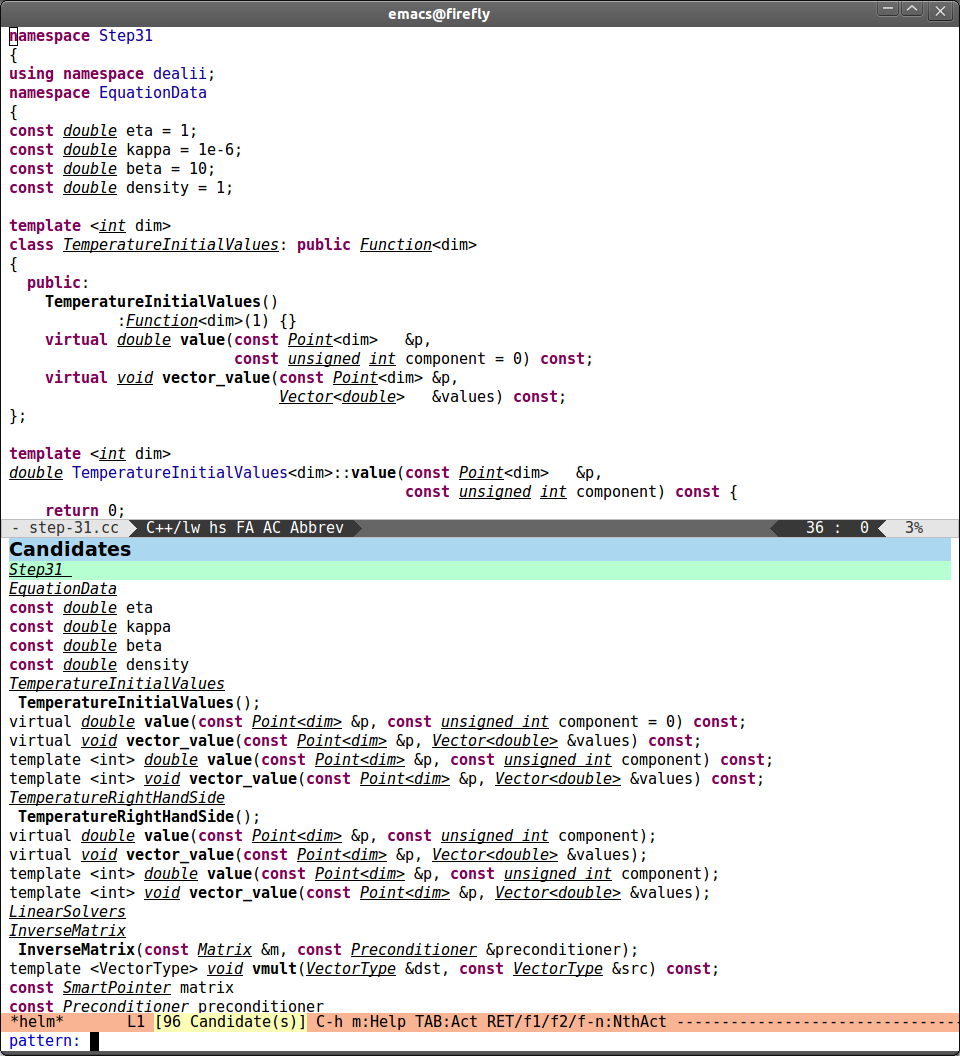Image resolution: width=960 pixels, height=1056 pixels.
Task: Click the Candidates header line
Action: click(x=480, y=550)
